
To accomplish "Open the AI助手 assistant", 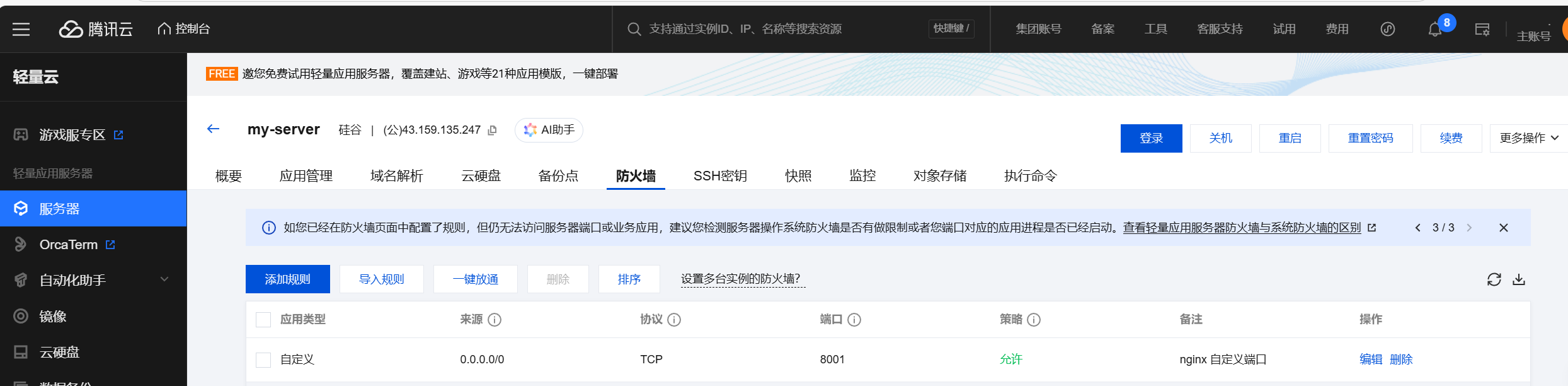I will 549,130.
